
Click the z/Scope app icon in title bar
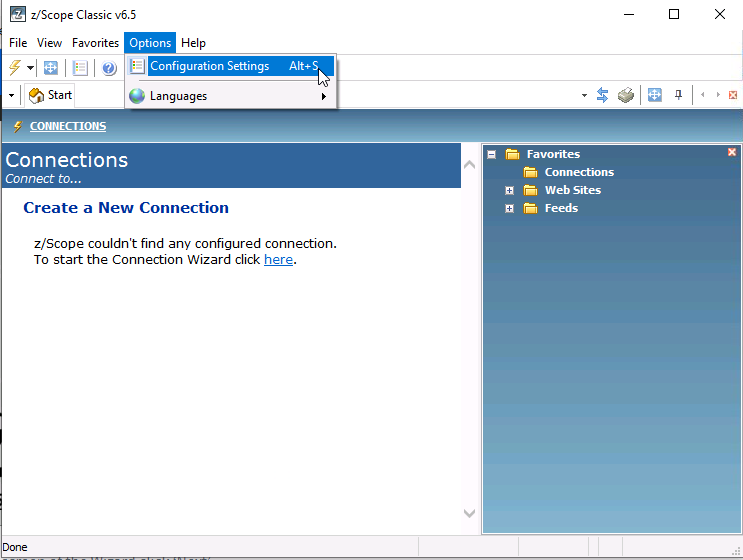18,14
